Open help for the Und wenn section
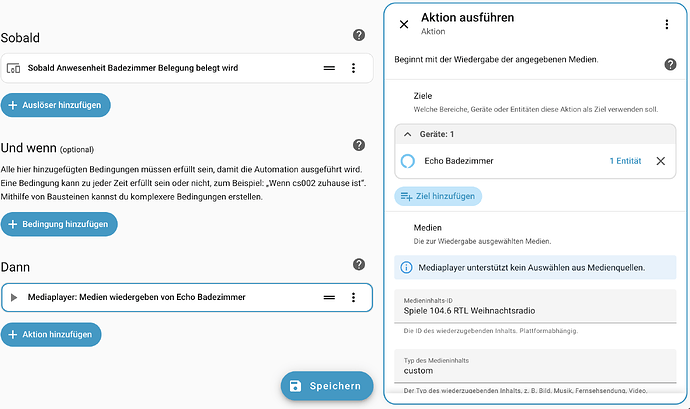The height and width of the screenshot is (409, 690). [x=359, y=145]
